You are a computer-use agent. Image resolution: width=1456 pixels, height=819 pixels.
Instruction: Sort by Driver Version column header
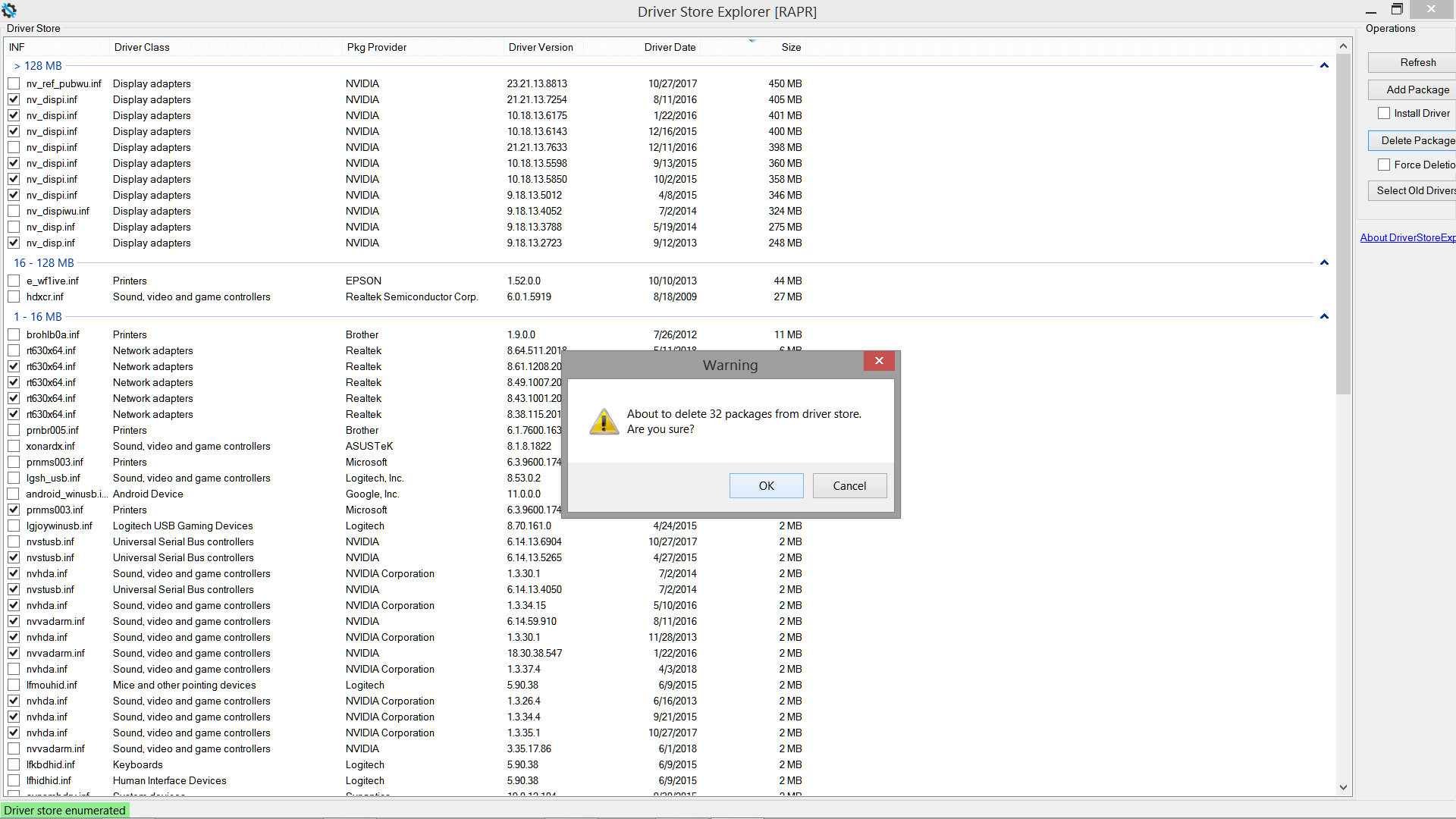(540, 47)
